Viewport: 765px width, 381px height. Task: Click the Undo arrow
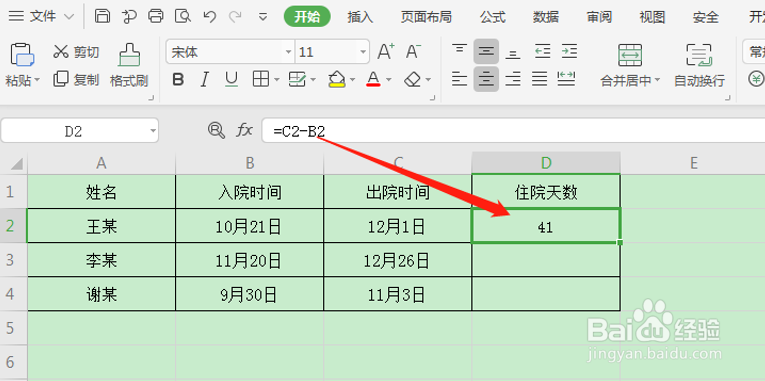pos(210,17)
